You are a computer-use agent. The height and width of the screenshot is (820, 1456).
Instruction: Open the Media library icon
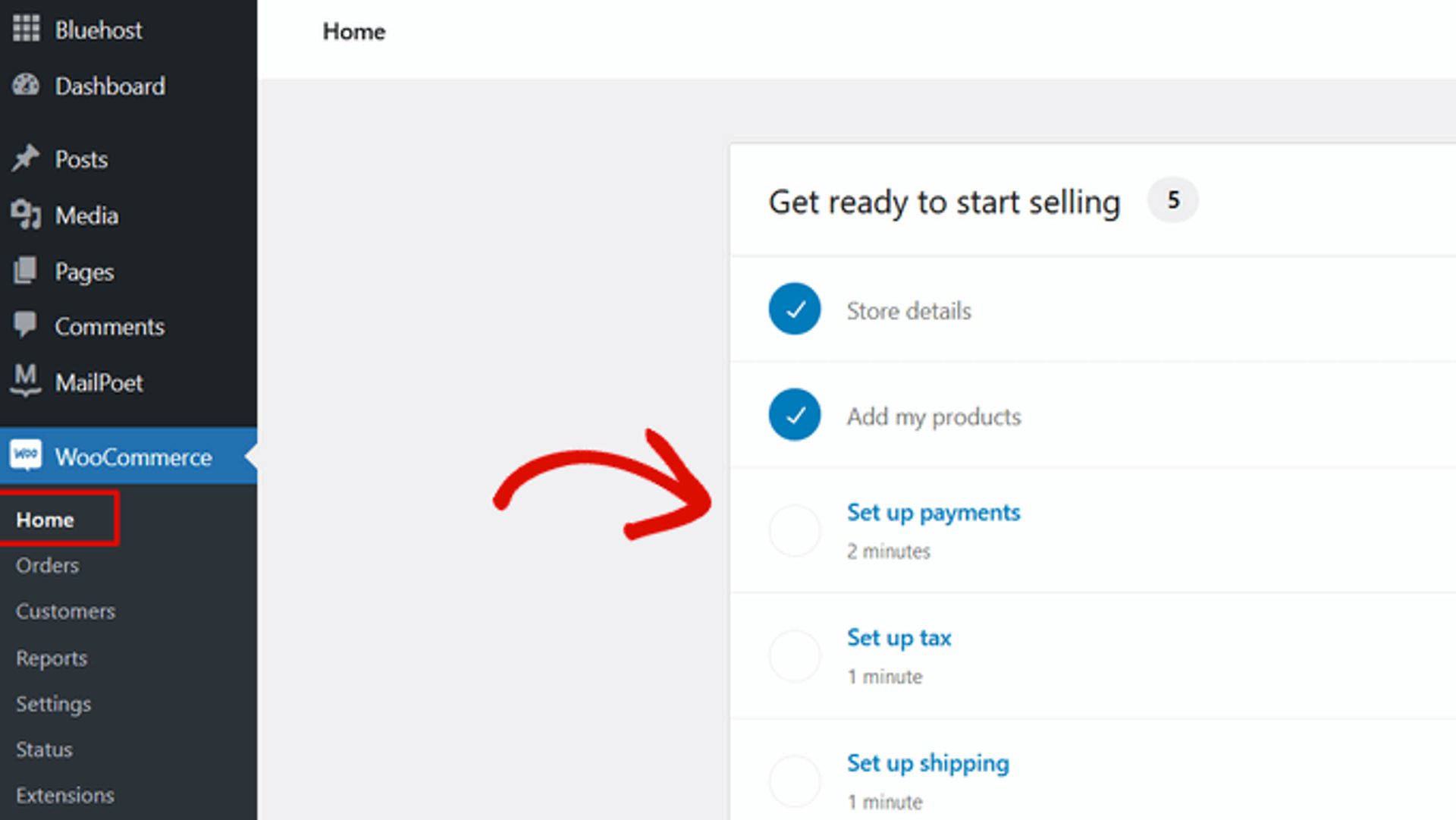(x=26, y=215)
